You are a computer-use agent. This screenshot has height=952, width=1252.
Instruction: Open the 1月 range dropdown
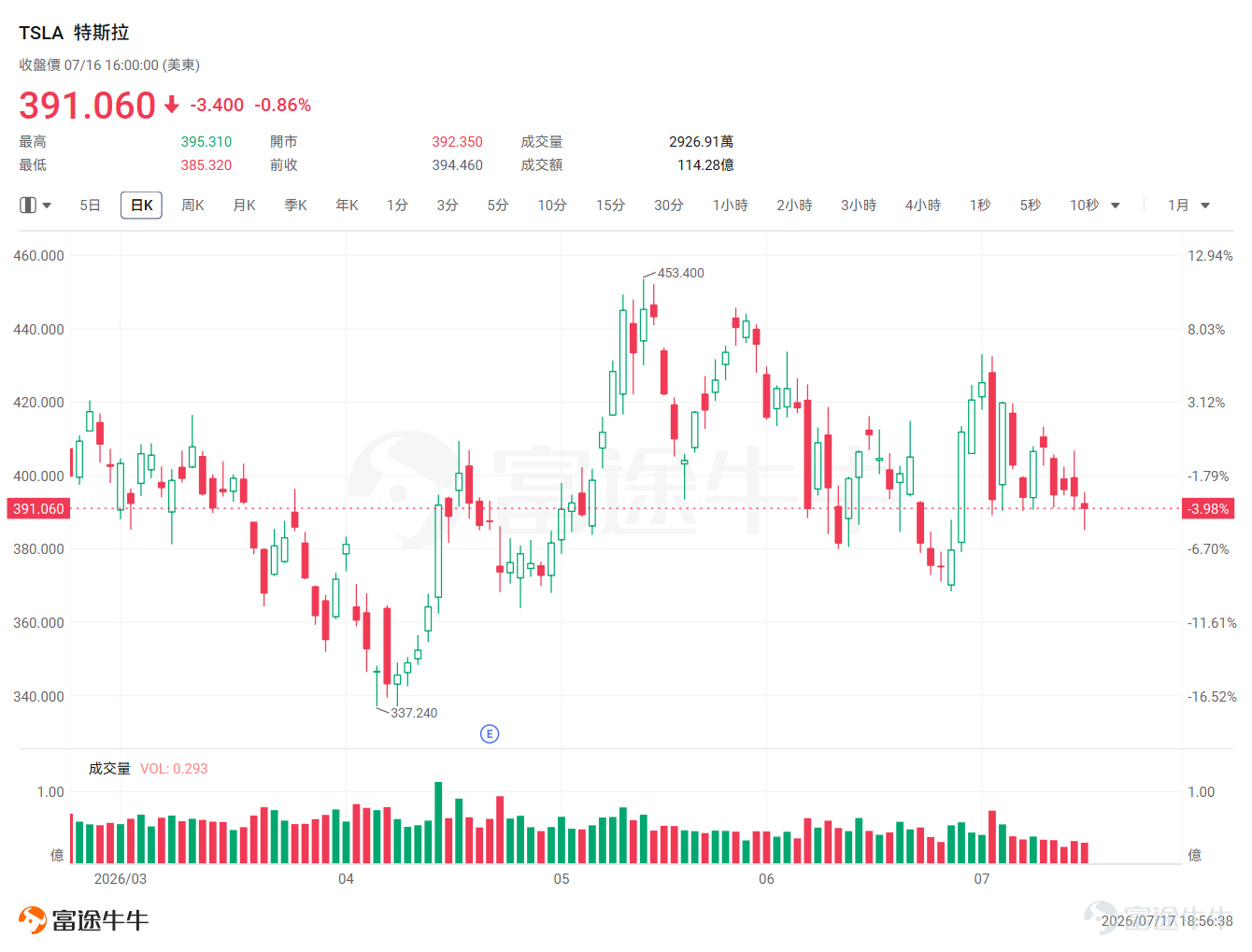click(1188, 205)
